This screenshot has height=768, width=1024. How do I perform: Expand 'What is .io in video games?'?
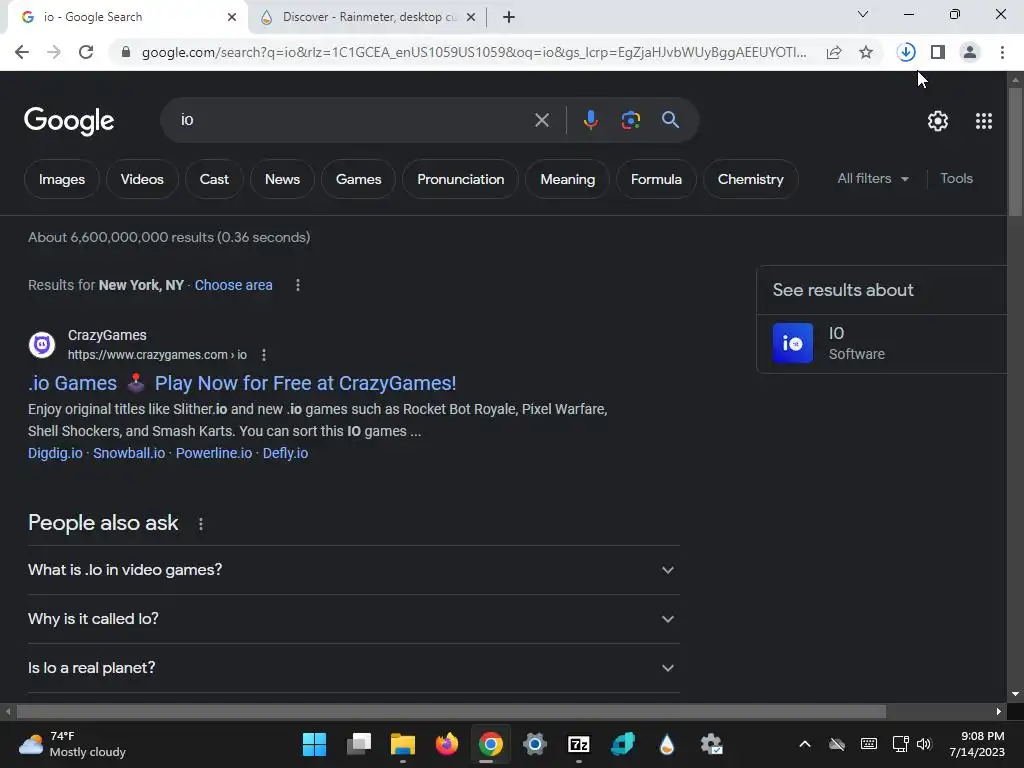pyautogui.click(x=354, y=570)
